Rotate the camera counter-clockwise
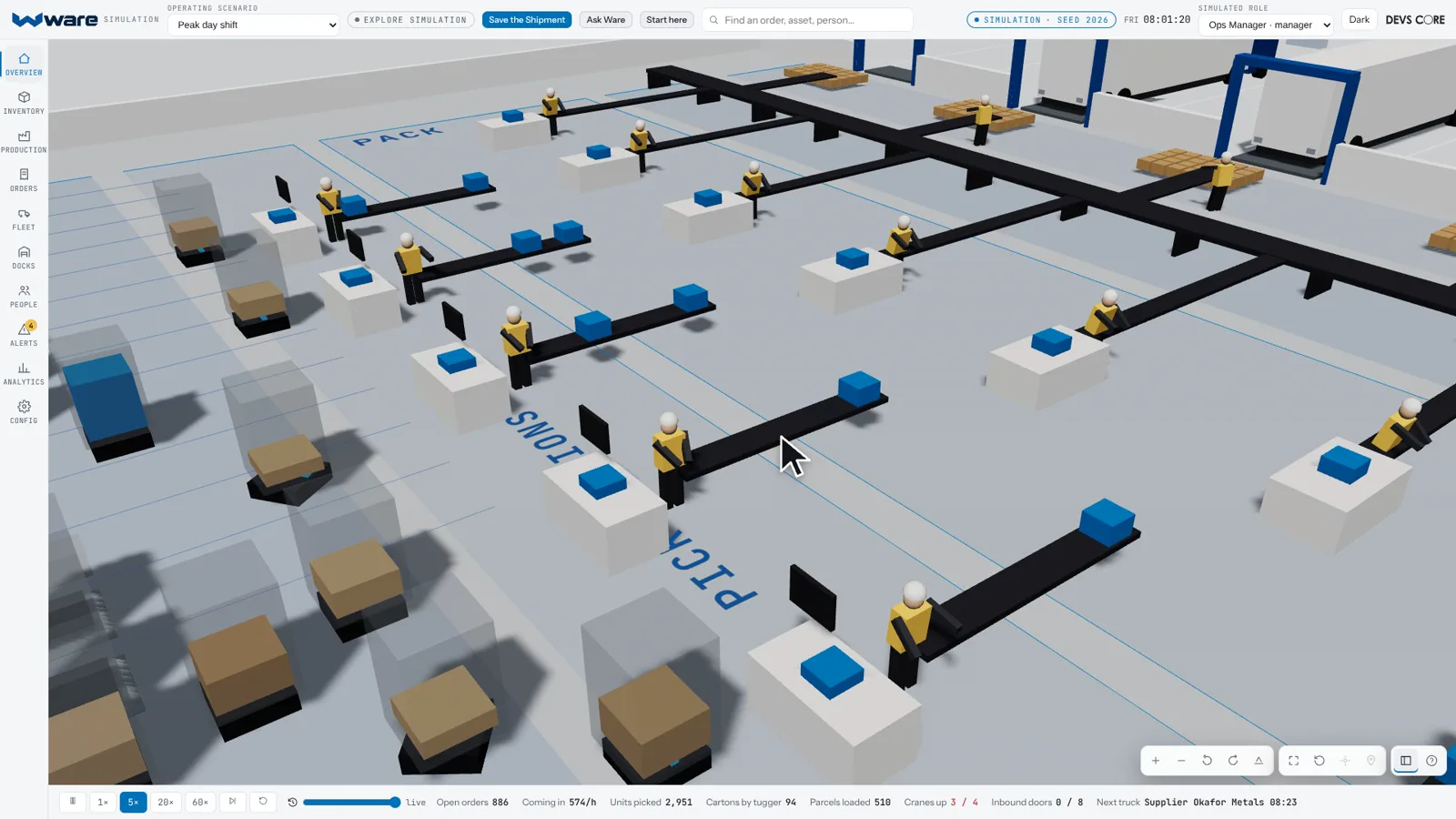Image resolution: width=1456 pixels, height=819 pixels. (1207, 761)
